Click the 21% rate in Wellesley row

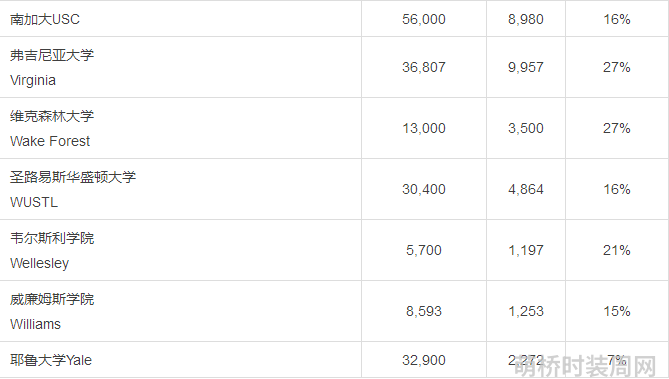pos(617,250)
